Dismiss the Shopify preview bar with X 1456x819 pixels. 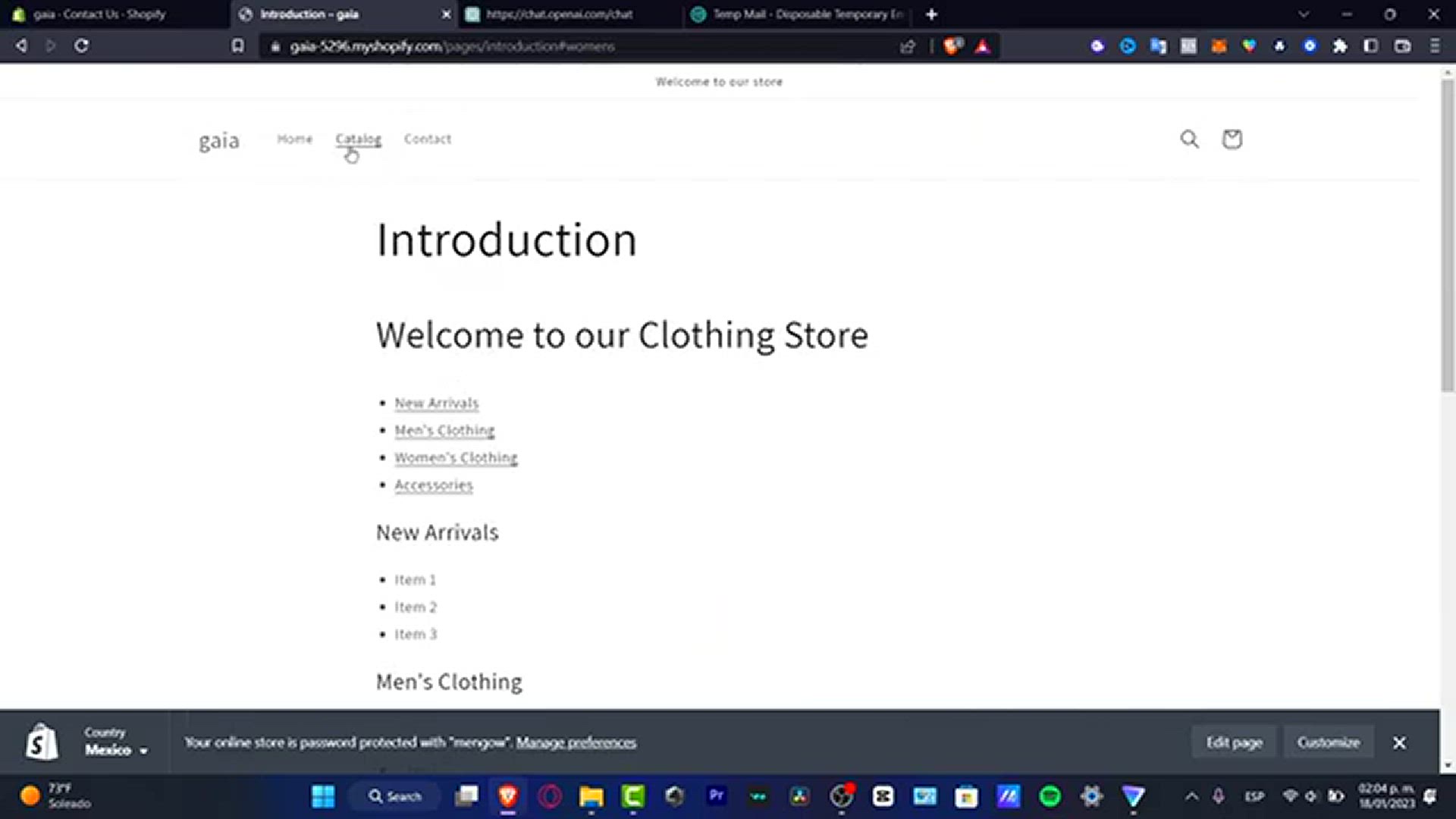tap(1399, 742)
